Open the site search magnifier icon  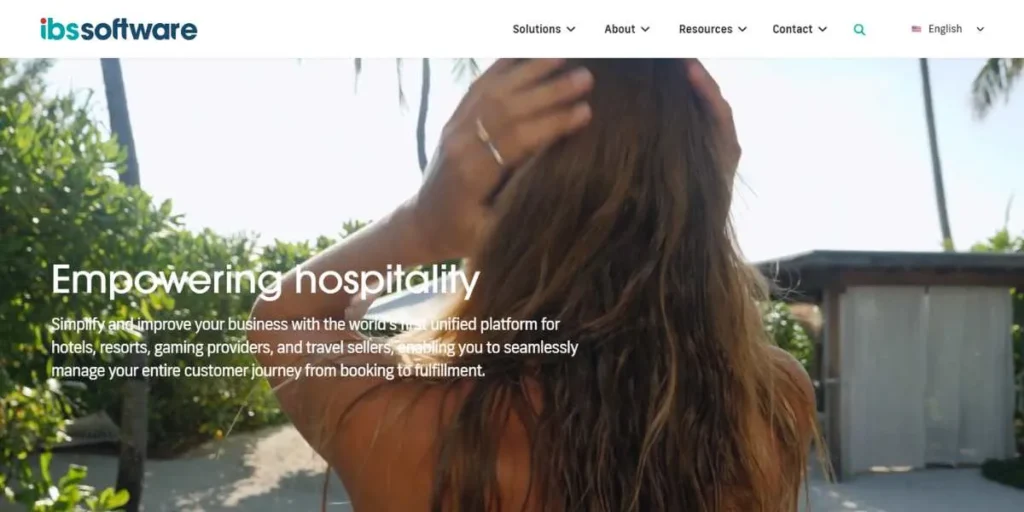[859, 29]
